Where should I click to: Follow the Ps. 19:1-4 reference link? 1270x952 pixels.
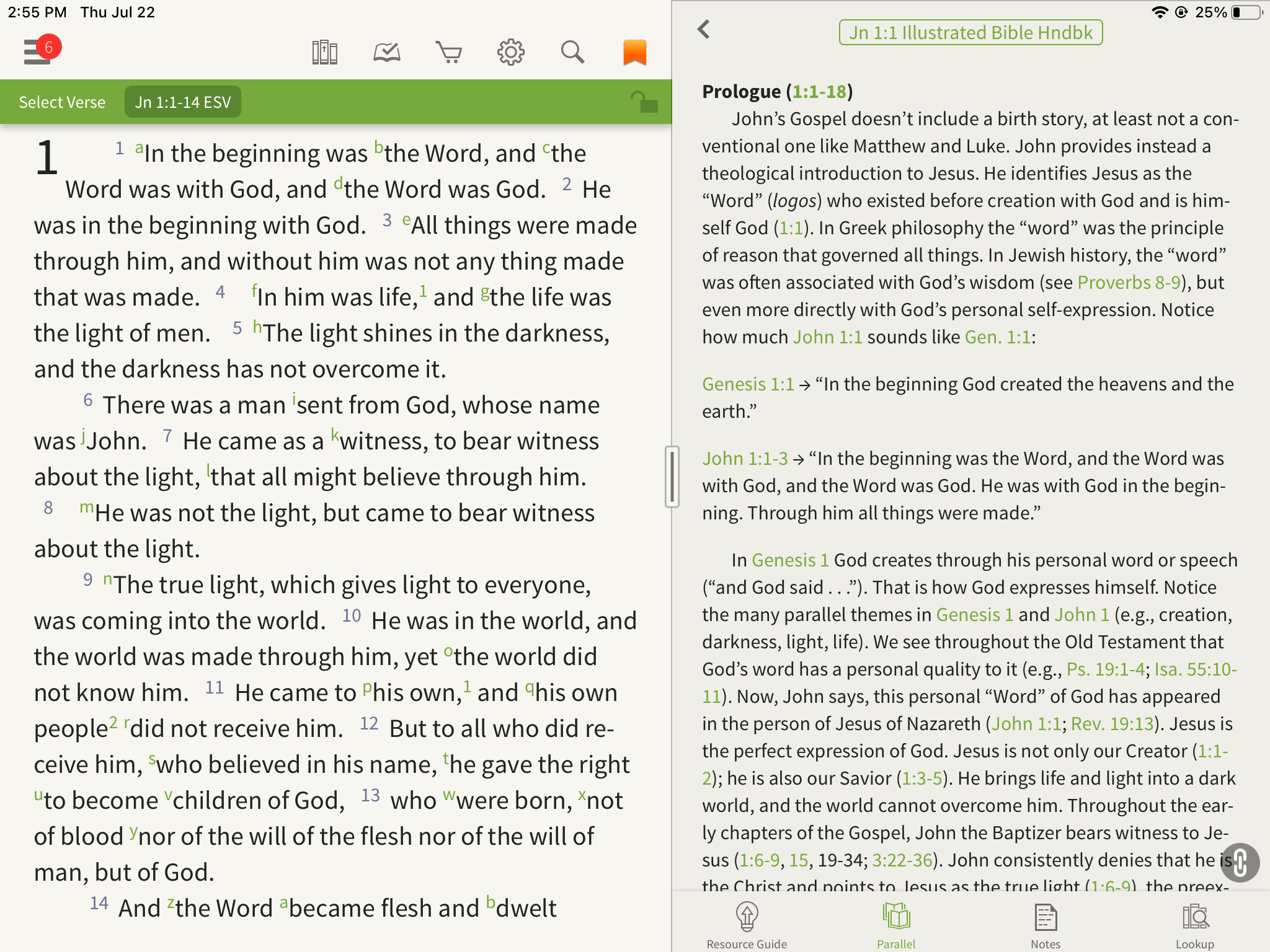tap(1106, 669)
